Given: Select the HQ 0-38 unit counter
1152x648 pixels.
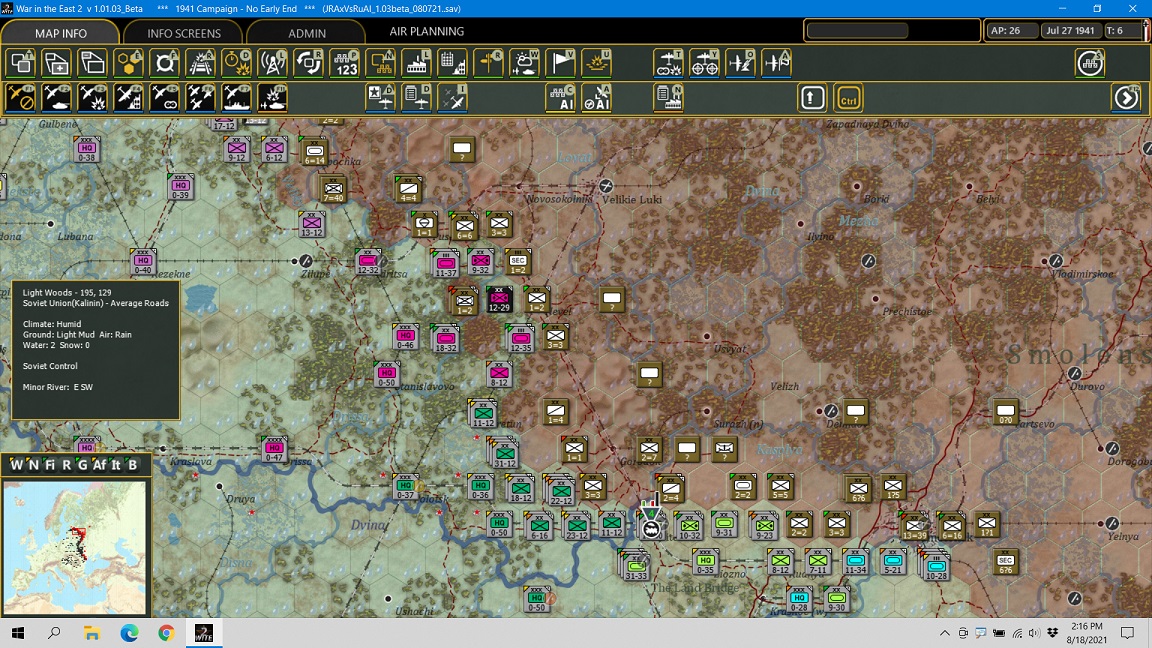Looking at the screenshot, I should point(87,149).
